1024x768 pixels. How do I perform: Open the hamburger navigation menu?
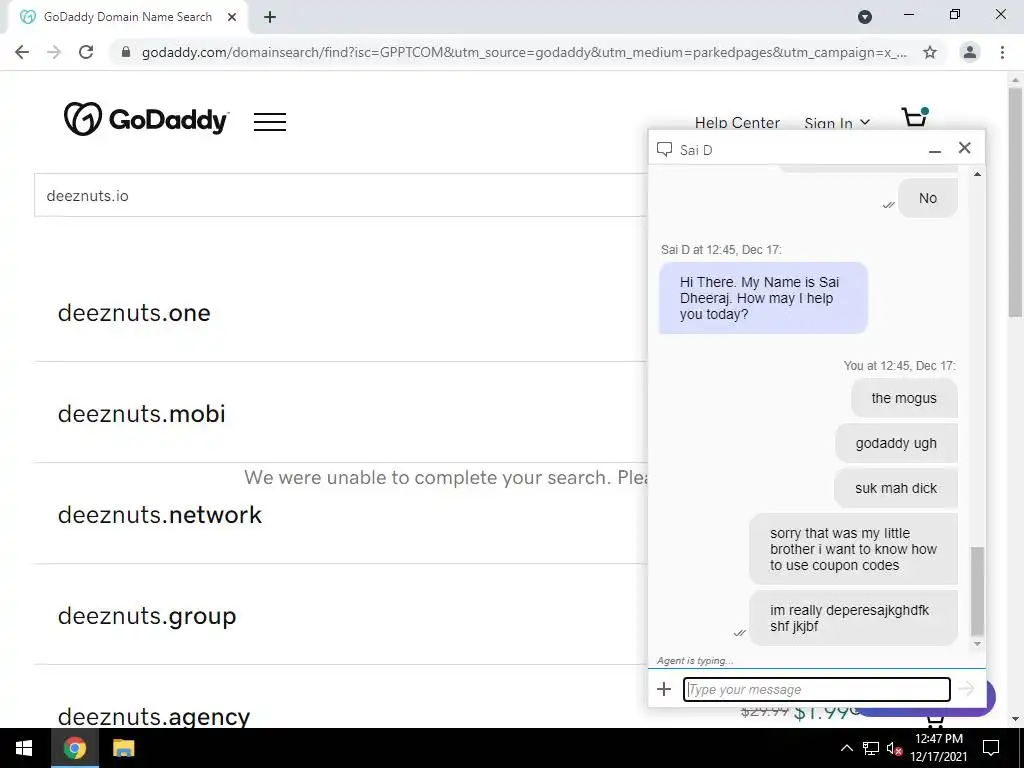tap(270, 121)
